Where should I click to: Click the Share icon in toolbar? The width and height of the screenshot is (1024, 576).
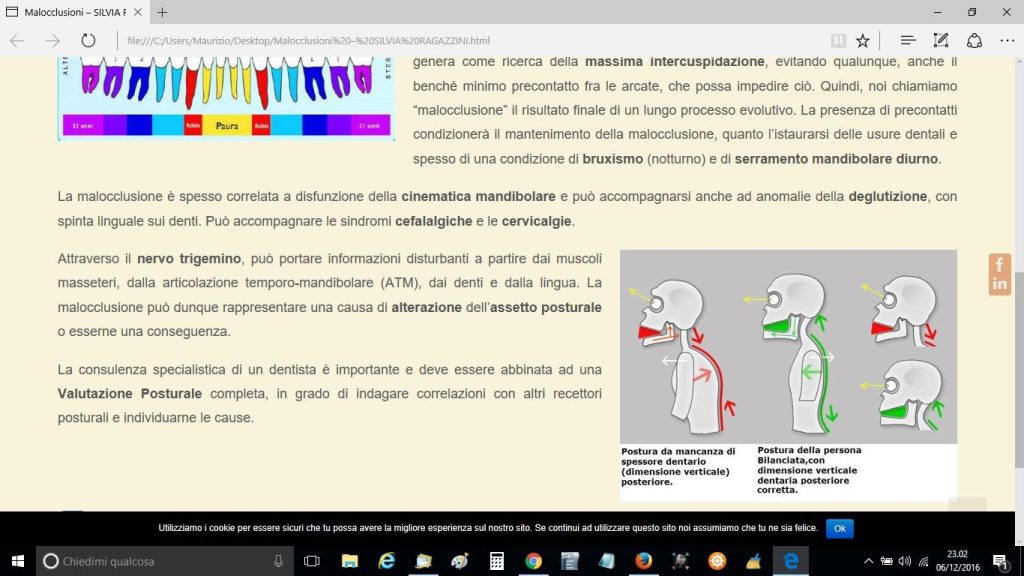pyautogui.click(x=974, y=41)
